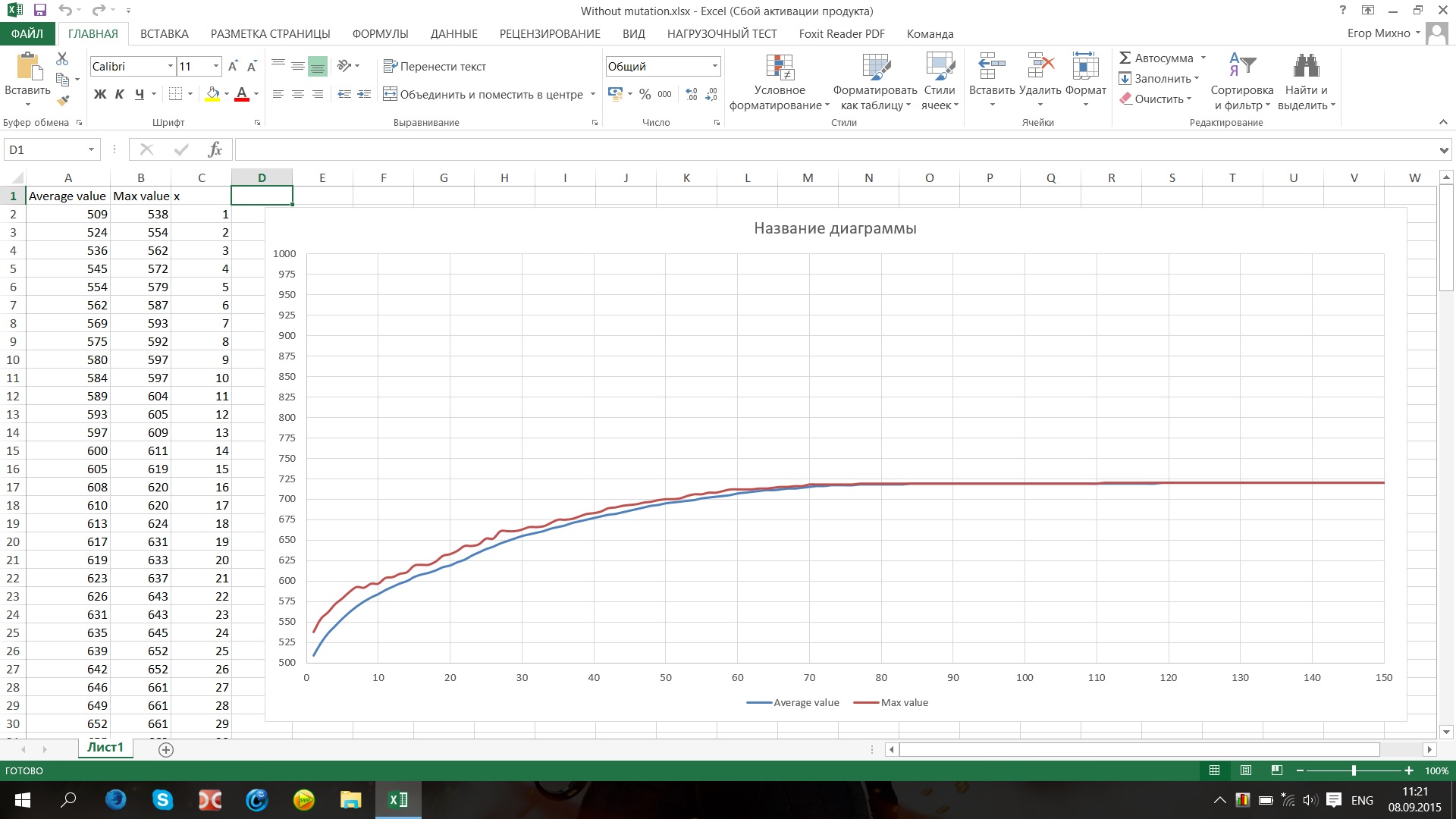Click the zoom slider handle
Image resolution: width=1456 pixels, height=819 pixels.
click(1354, 770)
